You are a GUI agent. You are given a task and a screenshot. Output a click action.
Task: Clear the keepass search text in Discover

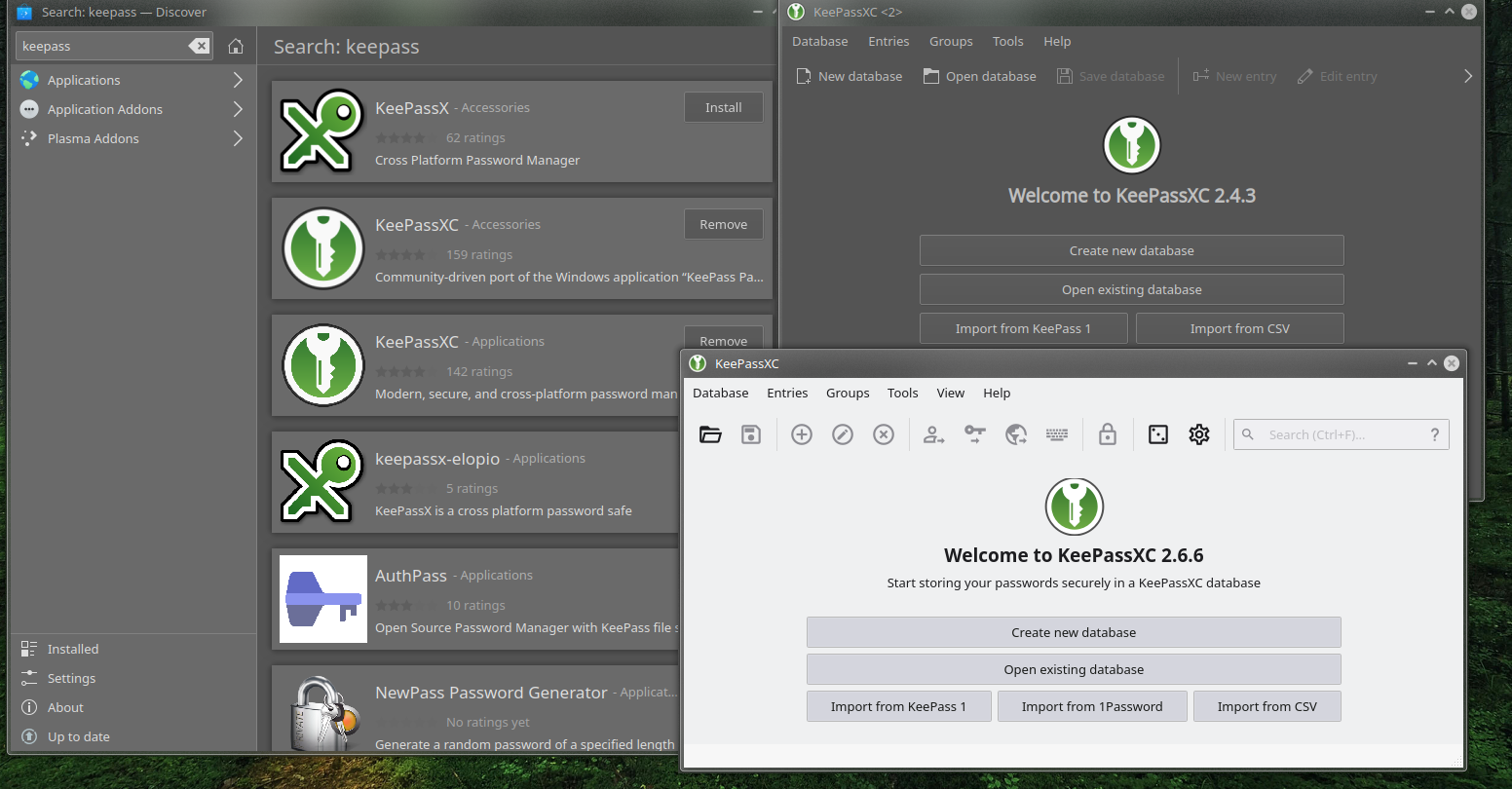pos(199,45)
